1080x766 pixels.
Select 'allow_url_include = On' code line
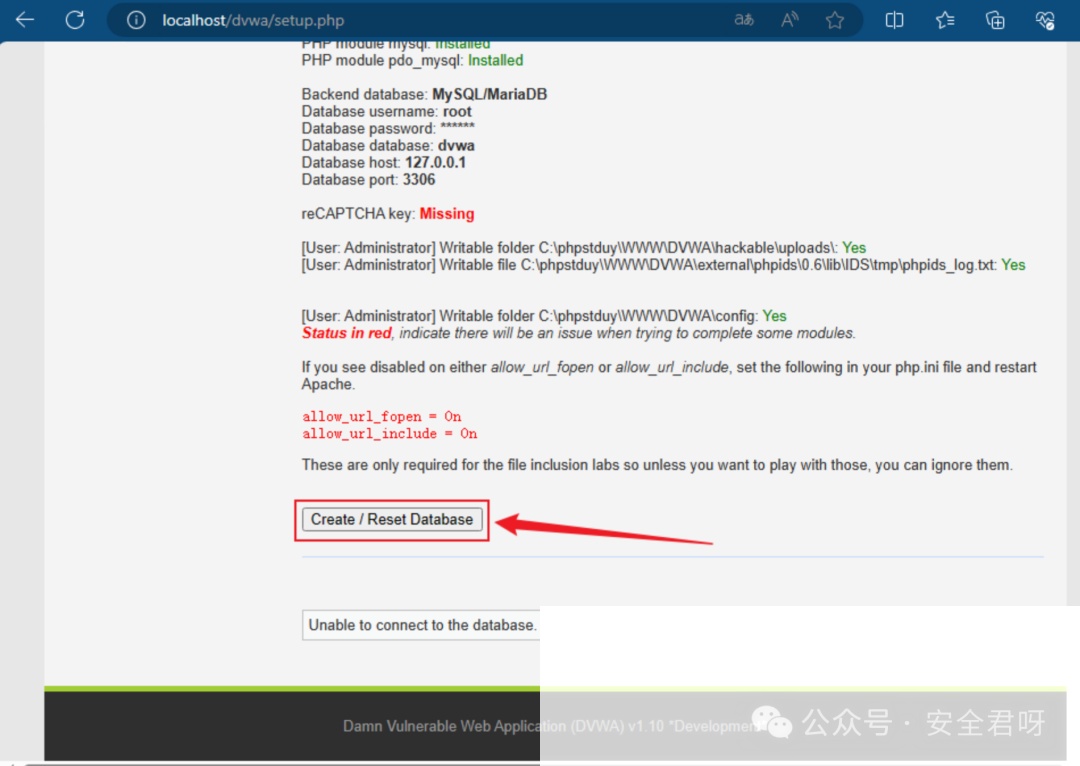coord(390,434)
